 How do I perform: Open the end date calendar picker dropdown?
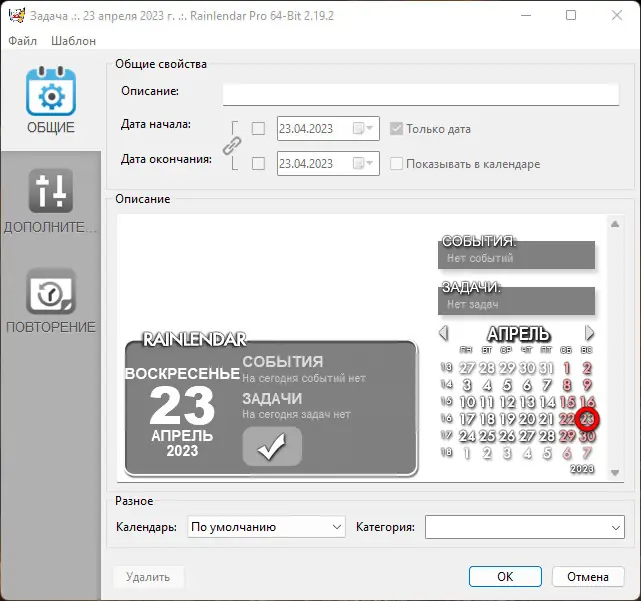coord(363,163)
